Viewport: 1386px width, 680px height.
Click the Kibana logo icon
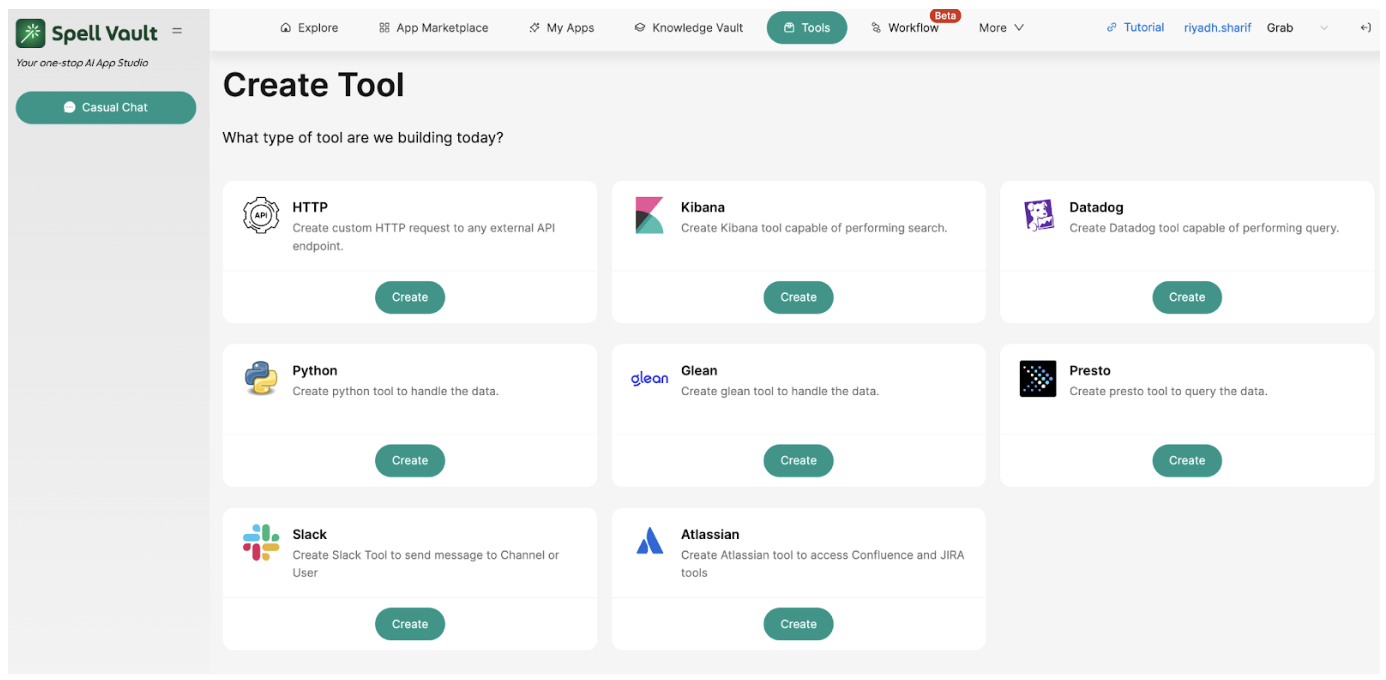point(649,216)
